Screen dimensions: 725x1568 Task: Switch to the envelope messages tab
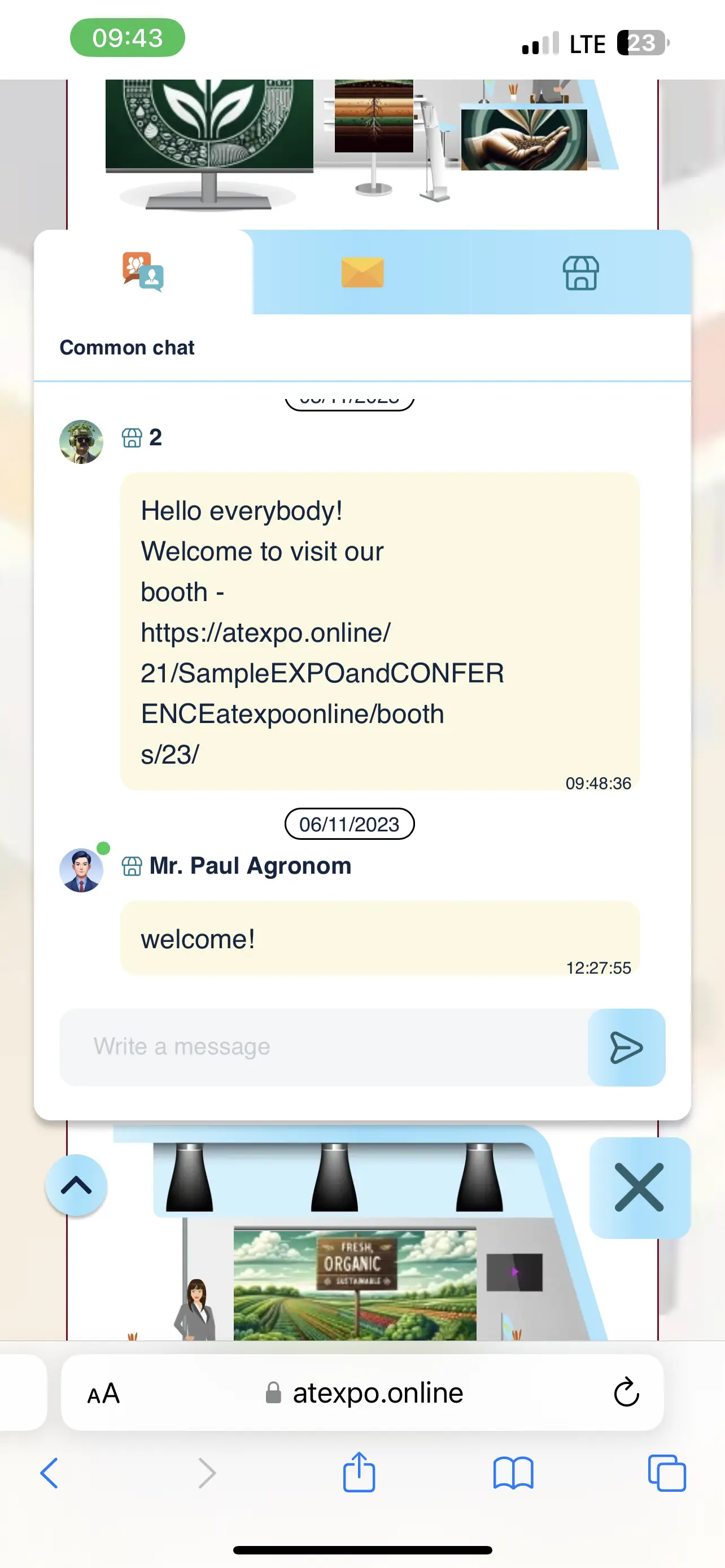pos(362,272)
